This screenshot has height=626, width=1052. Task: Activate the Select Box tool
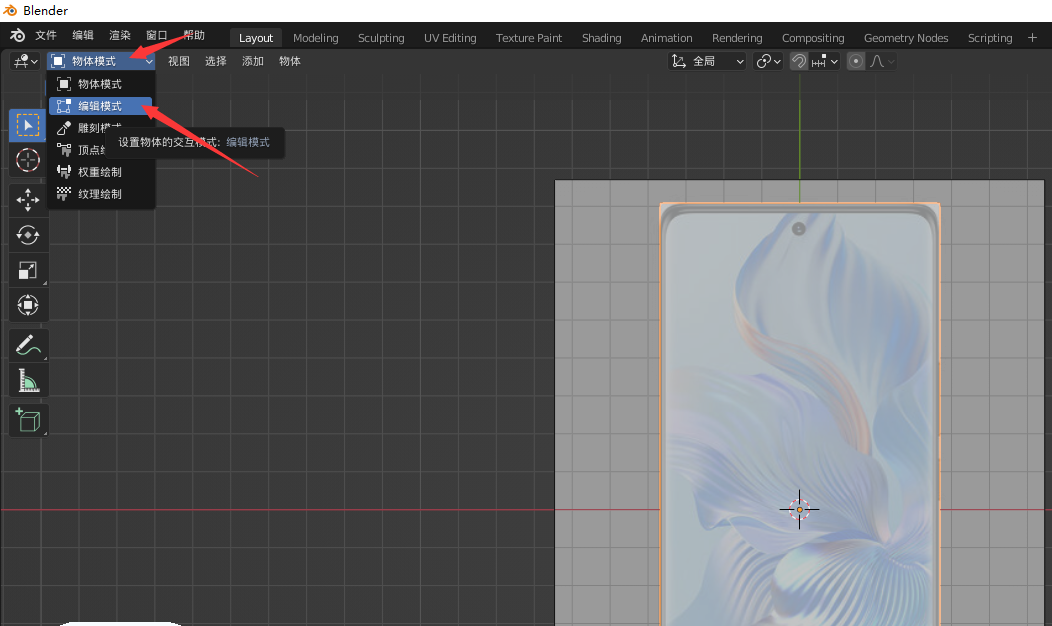(28, 125)
